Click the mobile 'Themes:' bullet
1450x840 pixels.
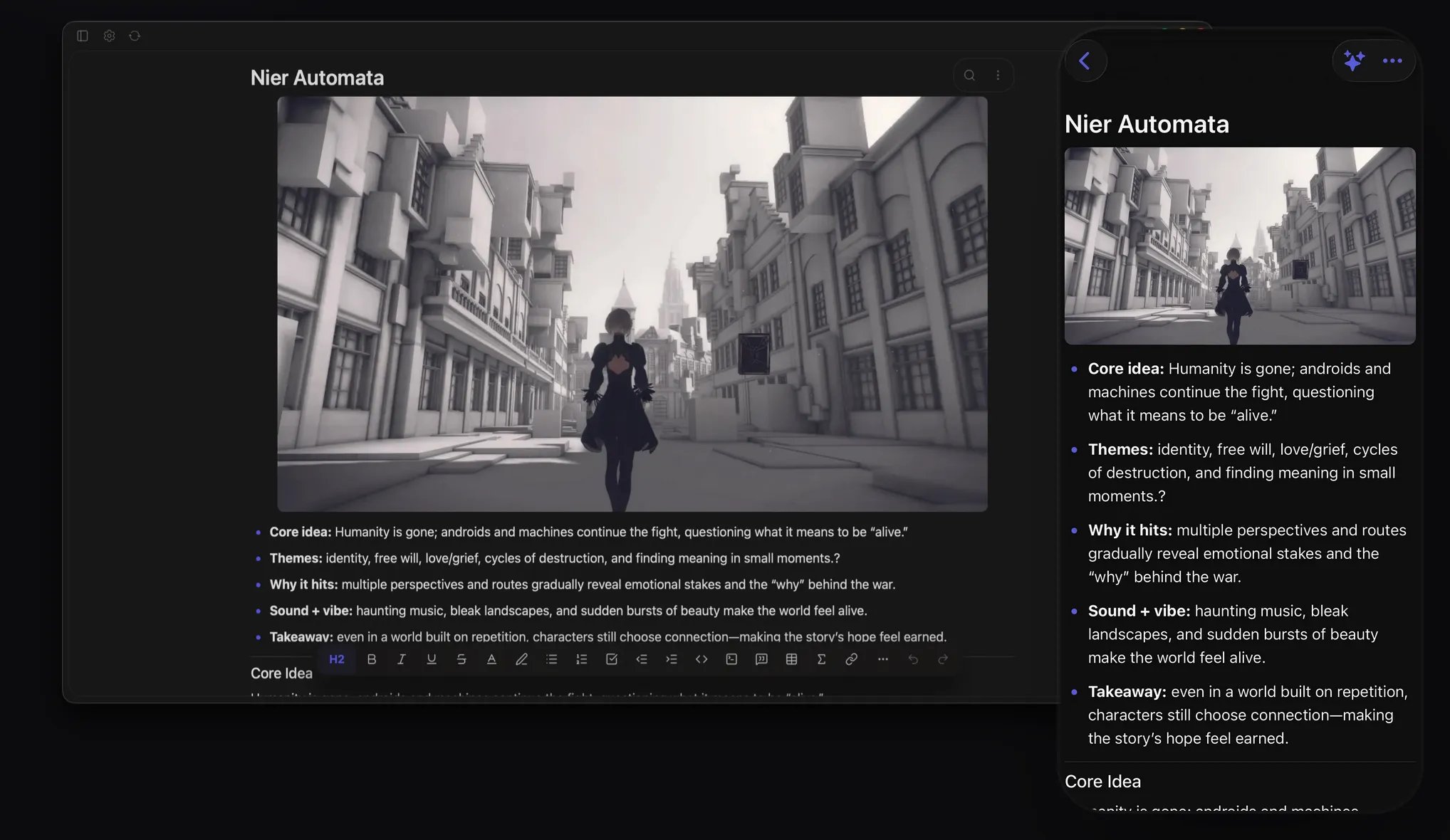(x=1243, y=473)
